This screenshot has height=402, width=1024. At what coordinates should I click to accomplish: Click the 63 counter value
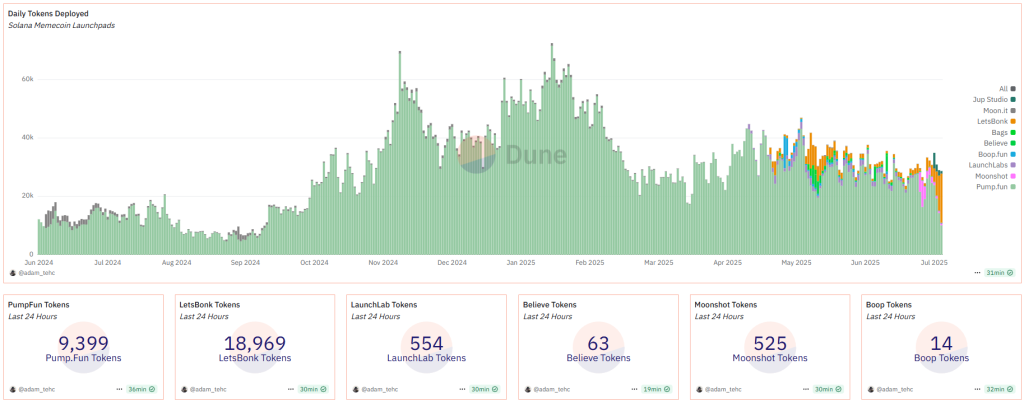pyautogui.click(x=598, y=343)
